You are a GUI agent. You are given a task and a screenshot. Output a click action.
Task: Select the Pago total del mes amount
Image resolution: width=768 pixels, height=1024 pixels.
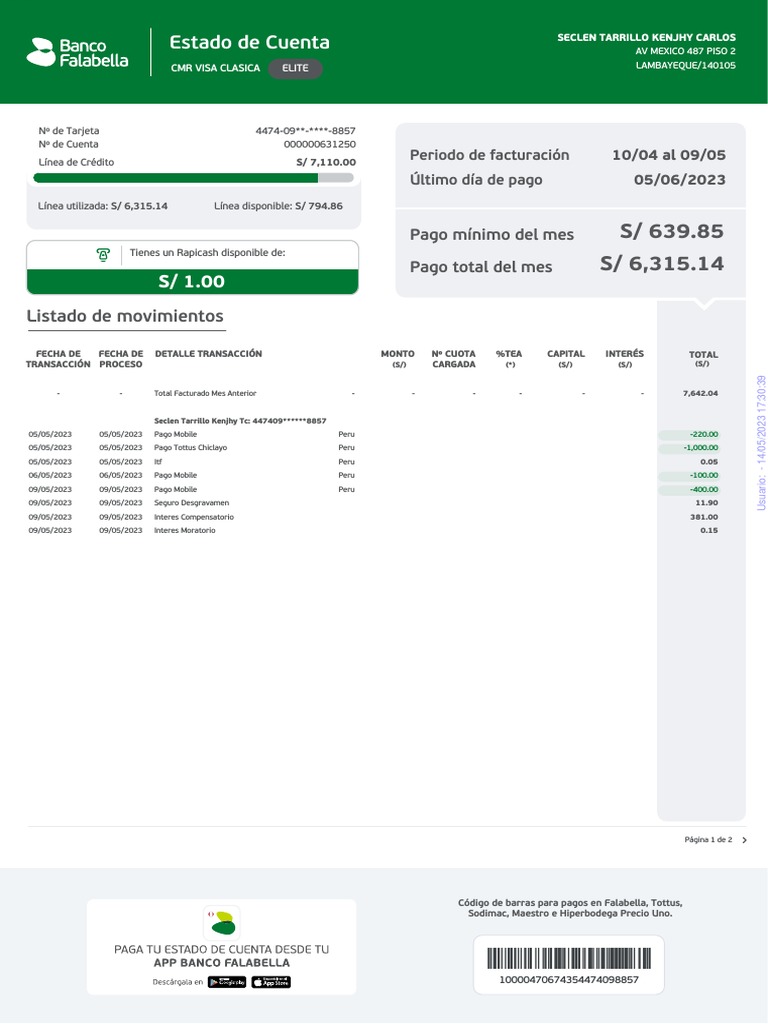[662, 264]
